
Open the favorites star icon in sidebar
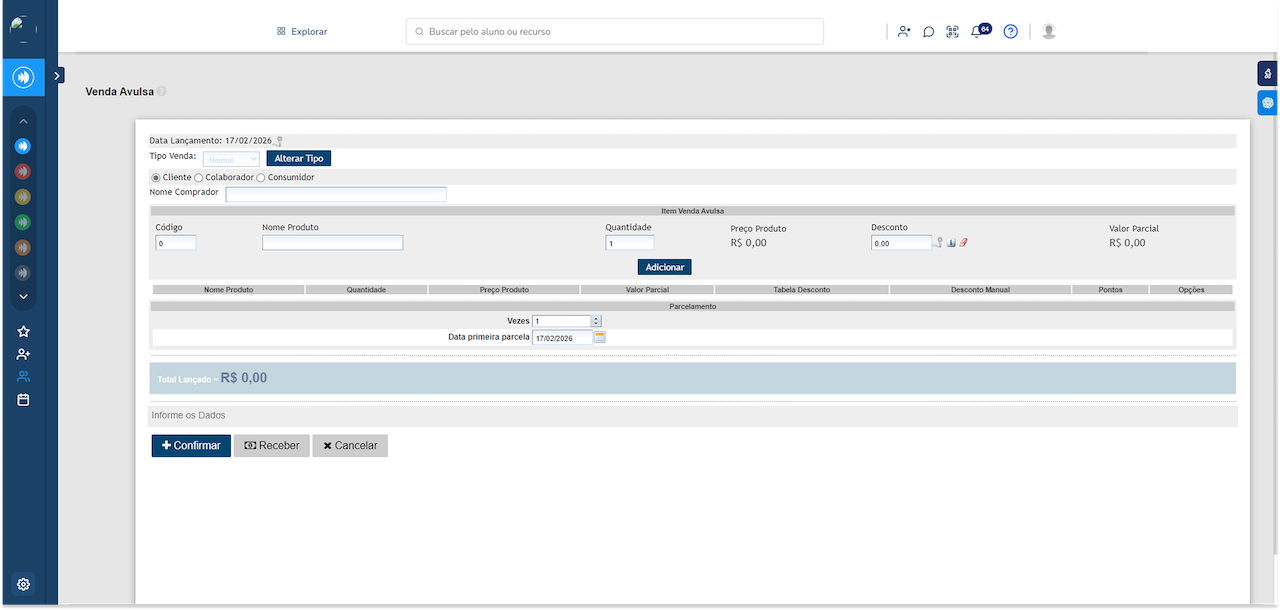pyautogui.click(x=24, y=331)
